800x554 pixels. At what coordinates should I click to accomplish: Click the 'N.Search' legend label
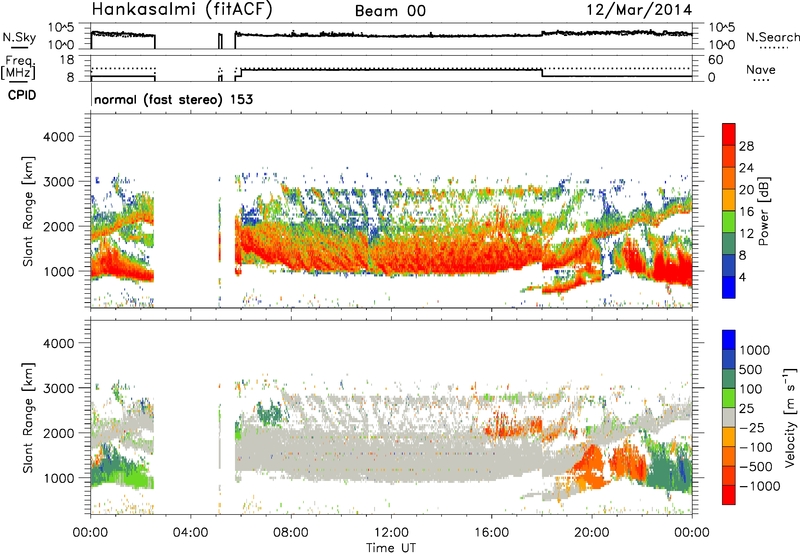pos(772,37)
